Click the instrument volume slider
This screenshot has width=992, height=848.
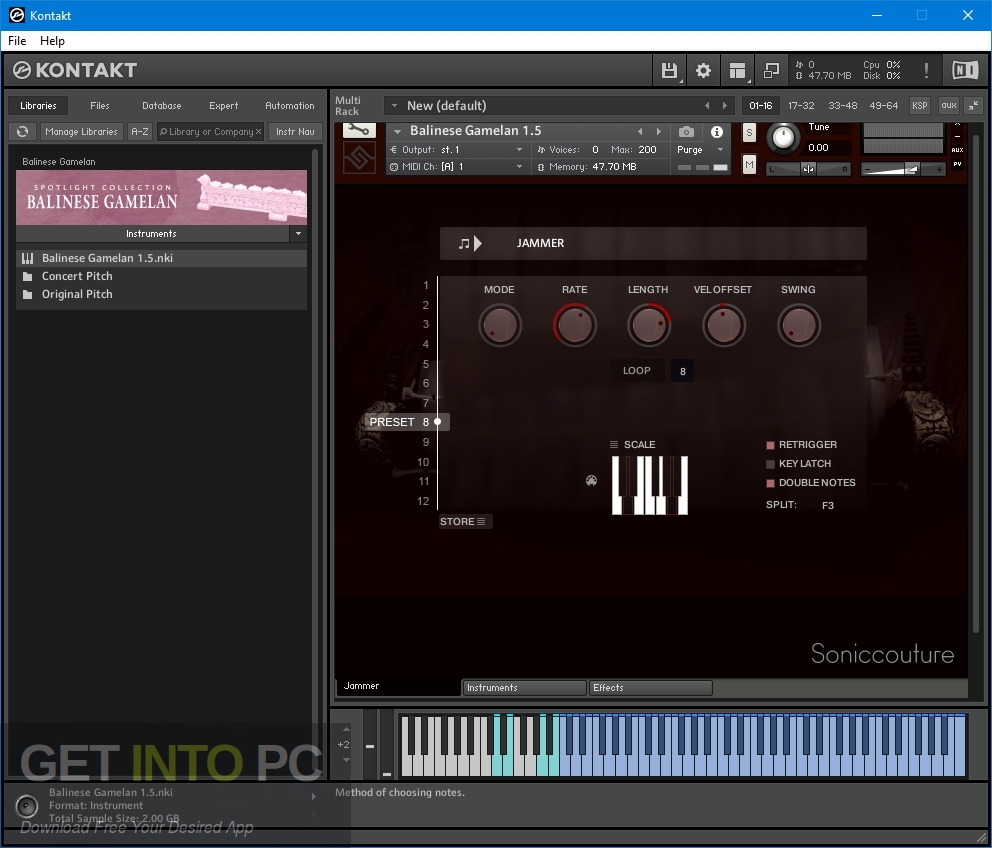[903, 169]
